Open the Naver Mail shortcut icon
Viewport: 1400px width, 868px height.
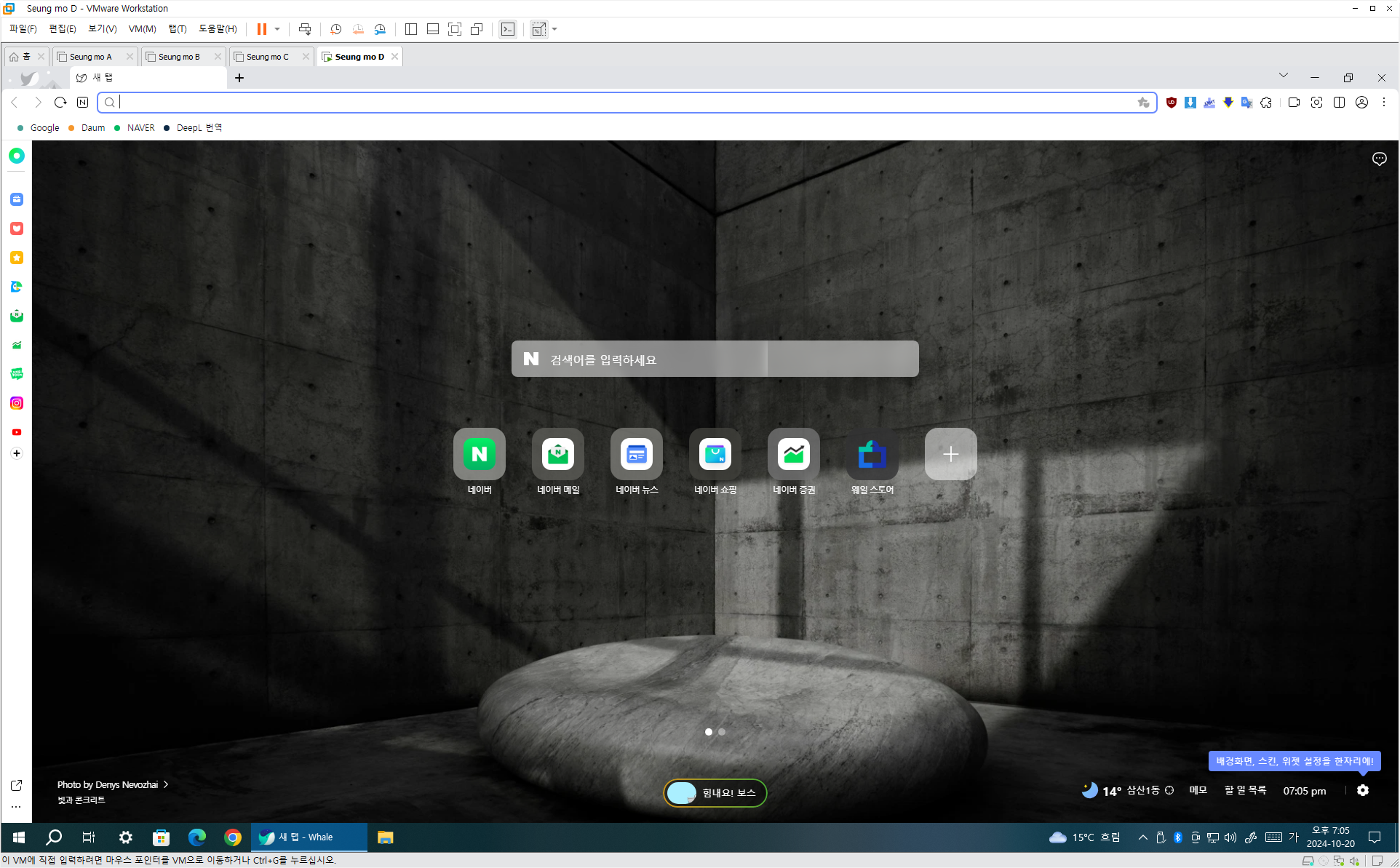(x=557, y=454)
